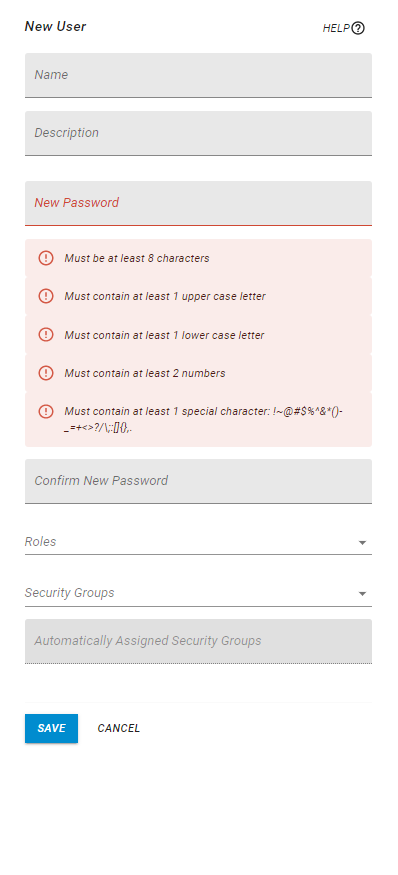Open the HELP link
The image size is (398, 875).
343,28
